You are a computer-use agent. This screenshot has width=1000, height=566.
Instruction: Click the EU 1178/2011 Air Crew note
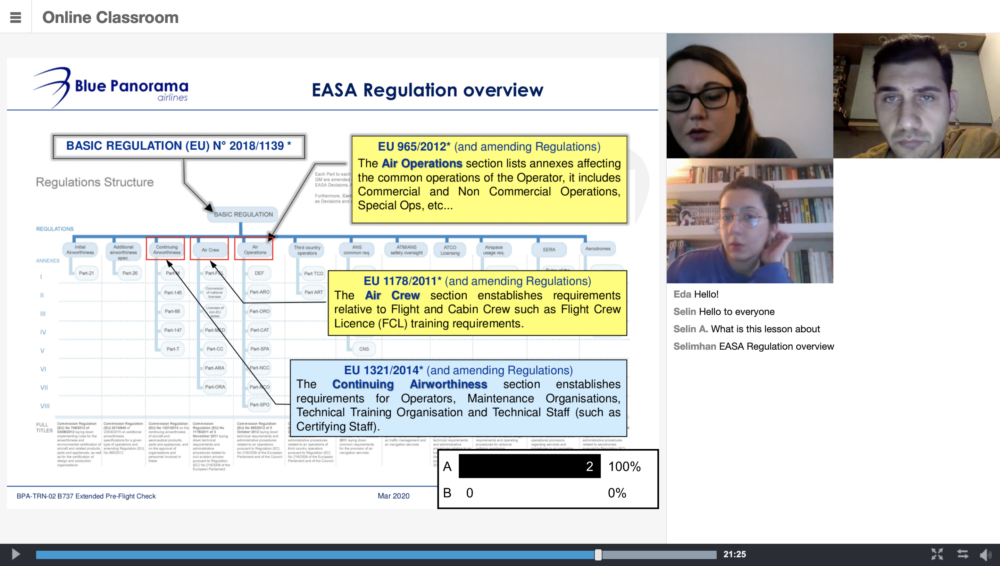click(477, 303)
